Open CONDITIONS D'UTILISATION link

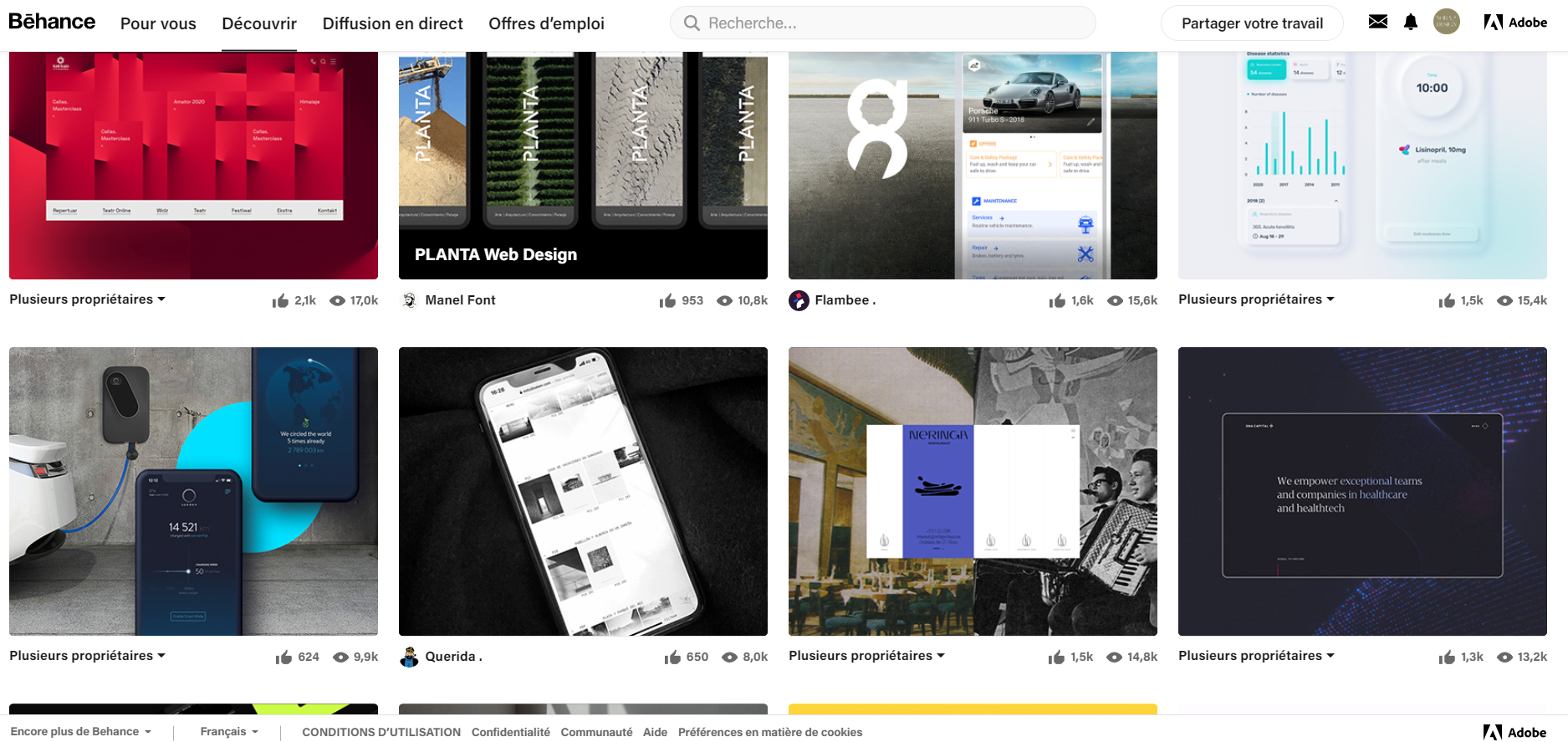[x=381, y=732]
